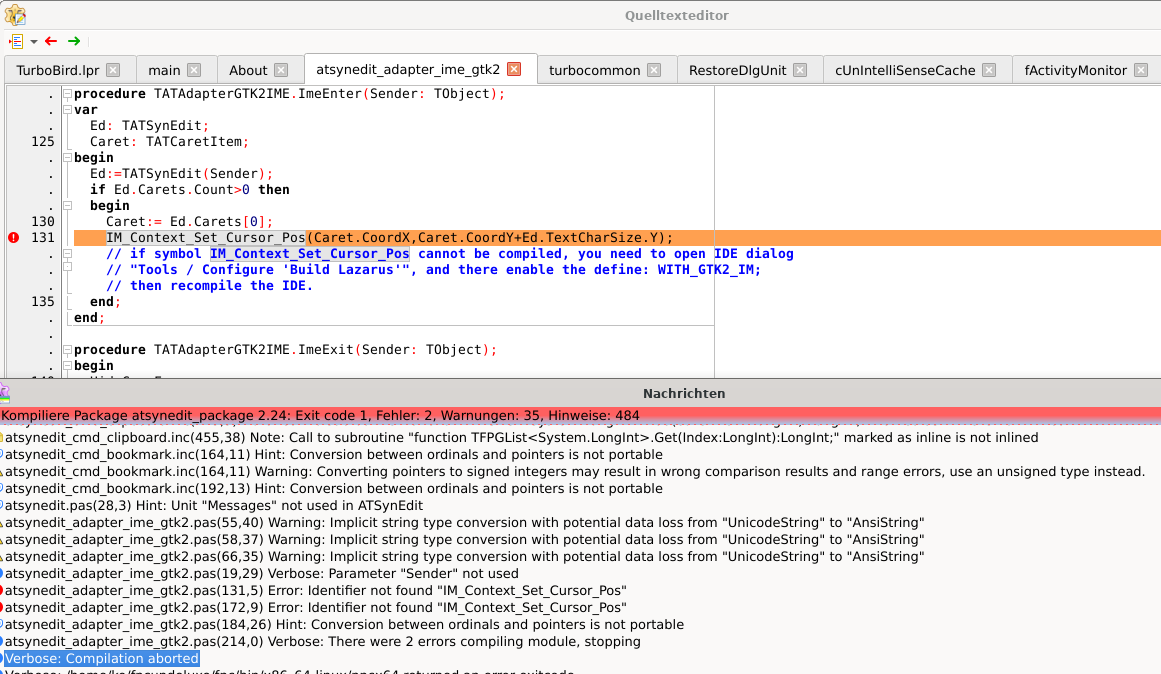Screen dimensions: 1161x674
Task: Switch to the turbocommon tab
Action: pyautogui.click(x=595, y=70)
